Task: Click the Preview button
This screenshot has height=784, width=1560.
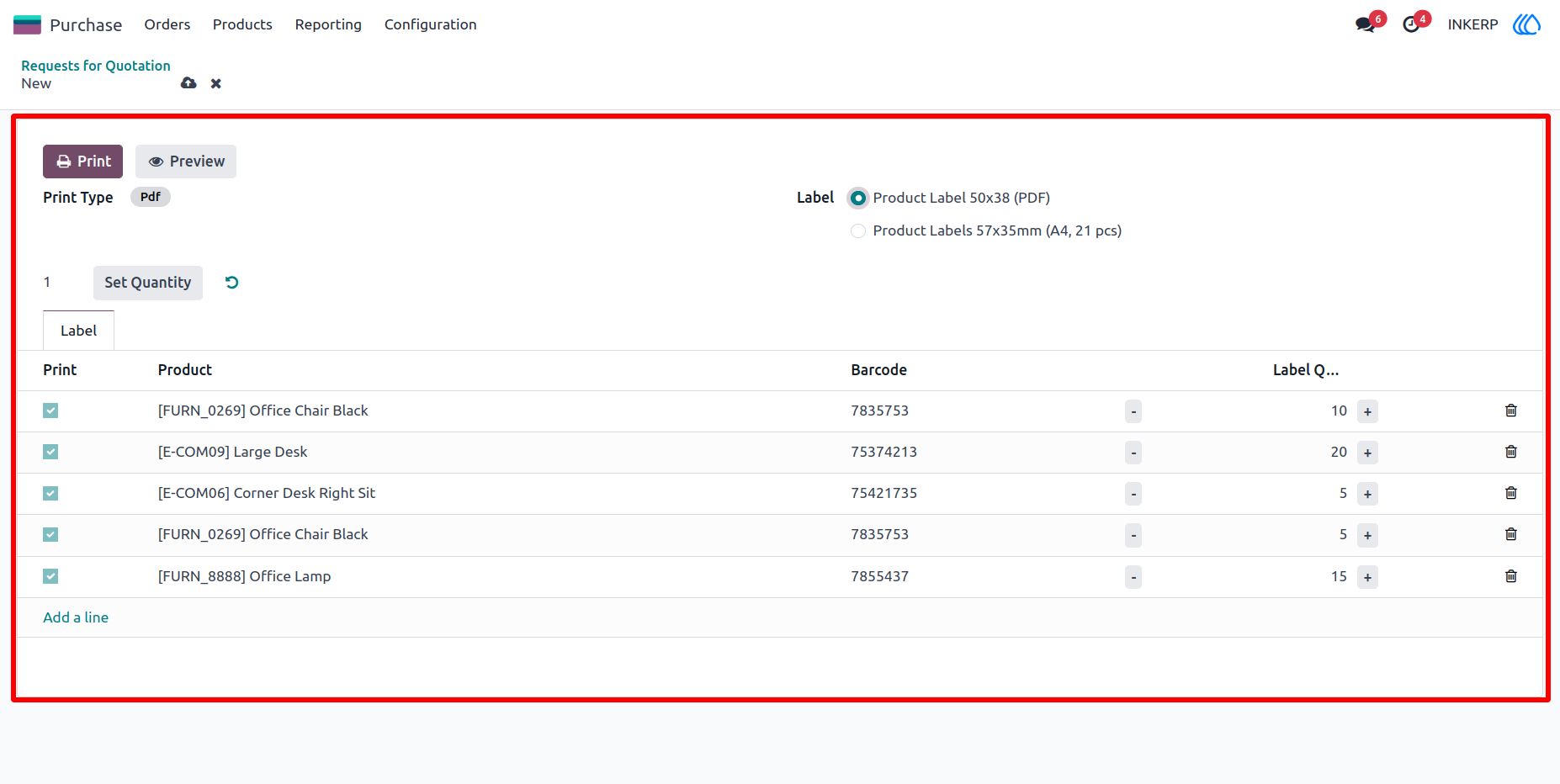Action: tap(186, 162)
